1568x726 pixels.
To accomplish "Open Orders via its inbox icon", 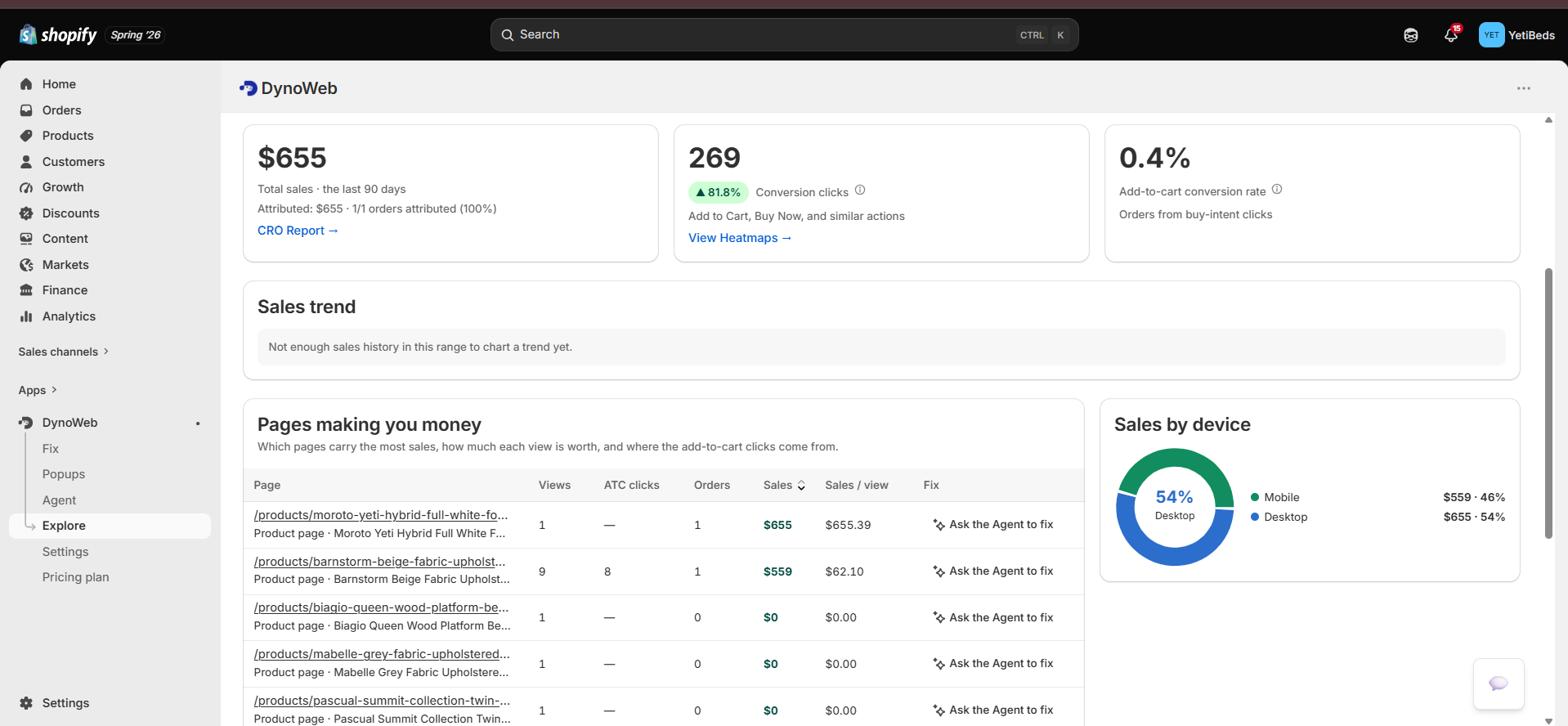I will point(26,110).
